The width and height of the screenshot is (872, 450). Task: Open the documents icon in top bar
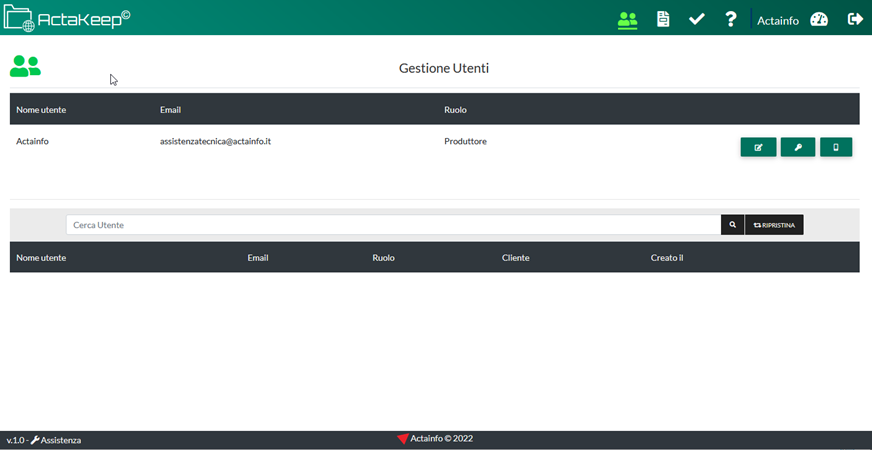click(x=663, y=19)
